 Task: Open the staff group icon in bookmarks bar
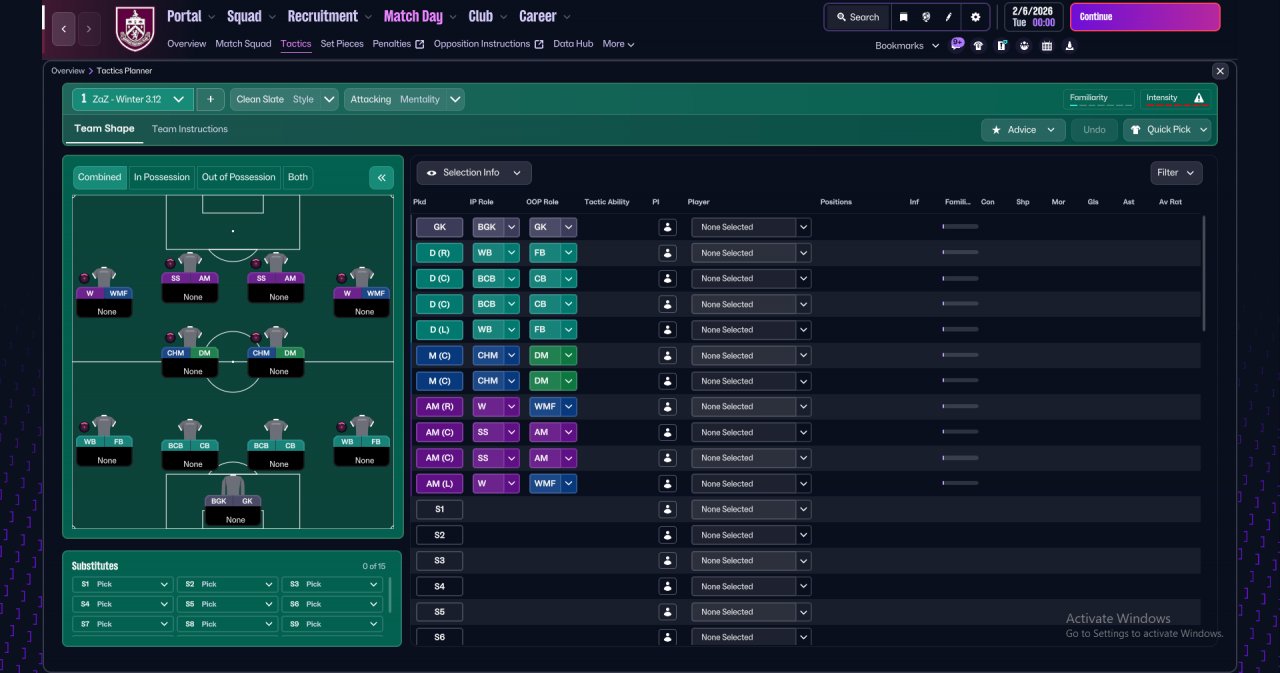click(x=1024, y=45)
